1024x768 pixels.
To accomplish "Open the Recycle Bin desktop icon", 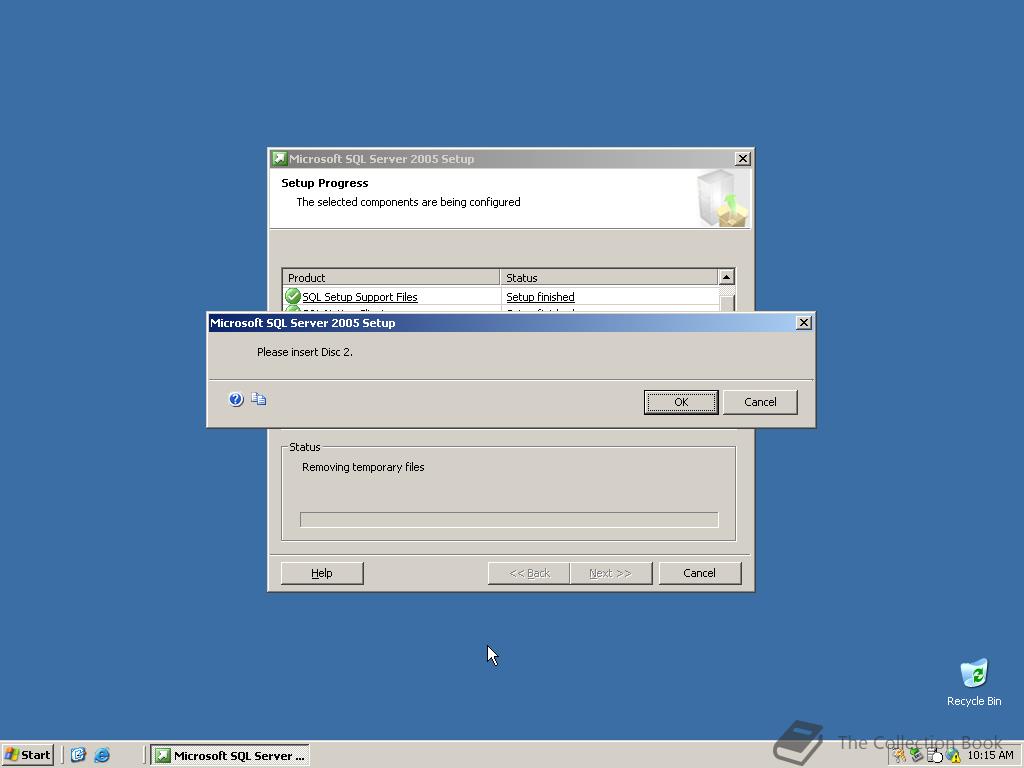I will [974, 682].
